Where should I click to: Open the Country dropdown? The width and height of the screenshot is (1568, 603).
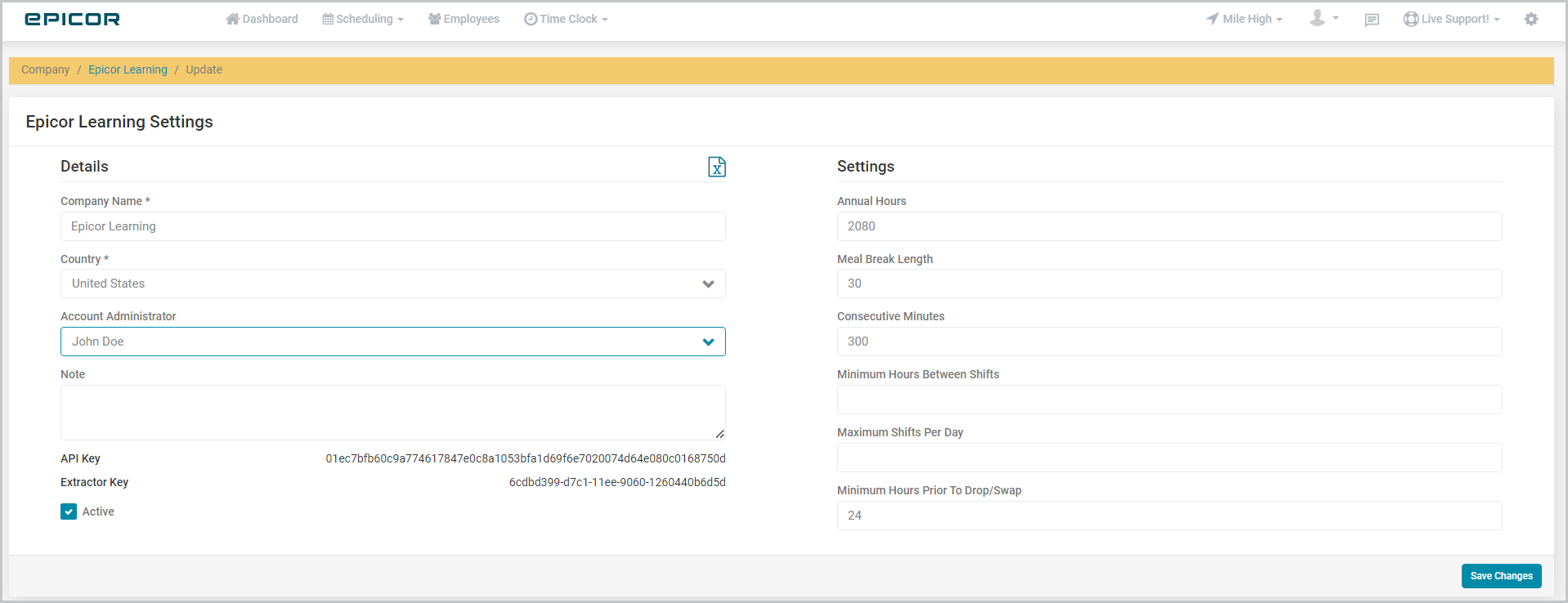click(x=393, y=284)
